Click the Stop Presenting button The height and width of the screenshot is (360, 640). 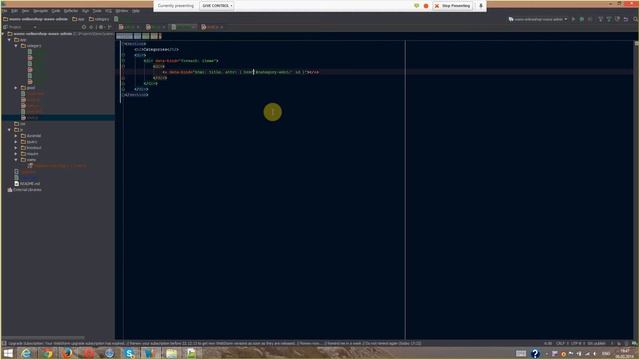[453, 6]
